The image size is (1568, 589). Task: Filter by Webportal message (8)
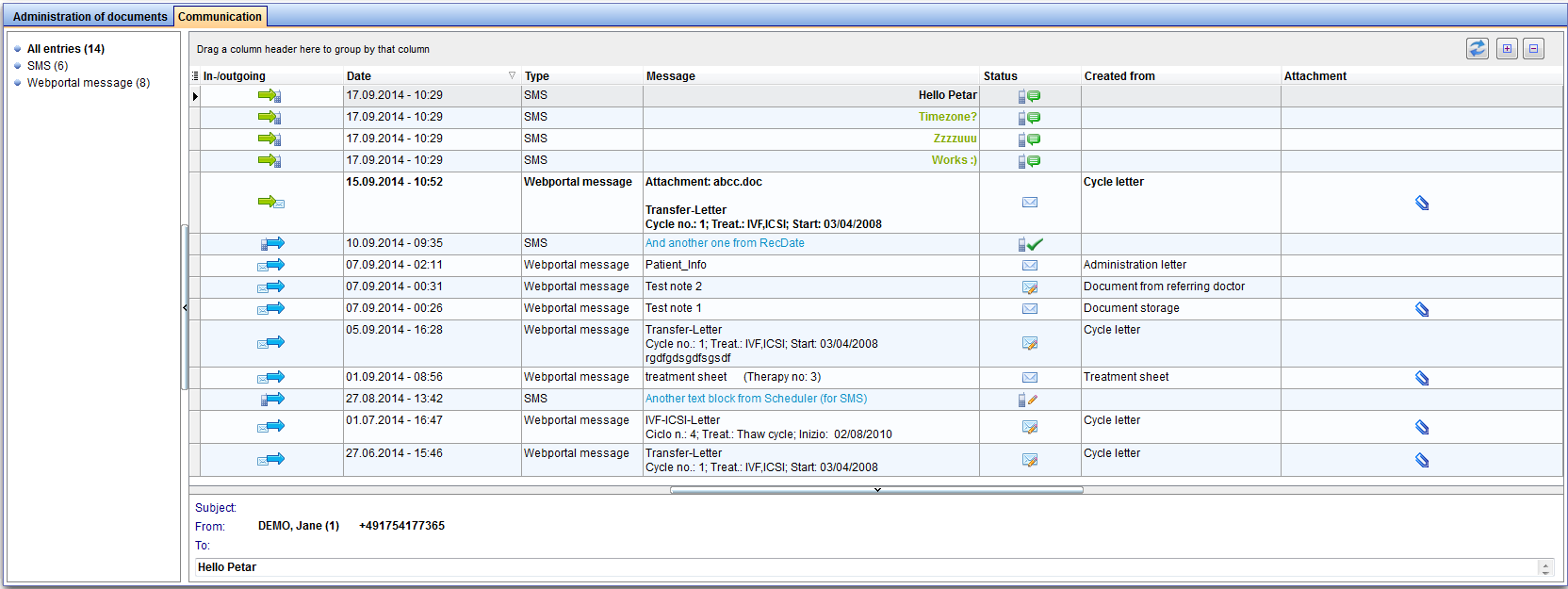(89, 83)
